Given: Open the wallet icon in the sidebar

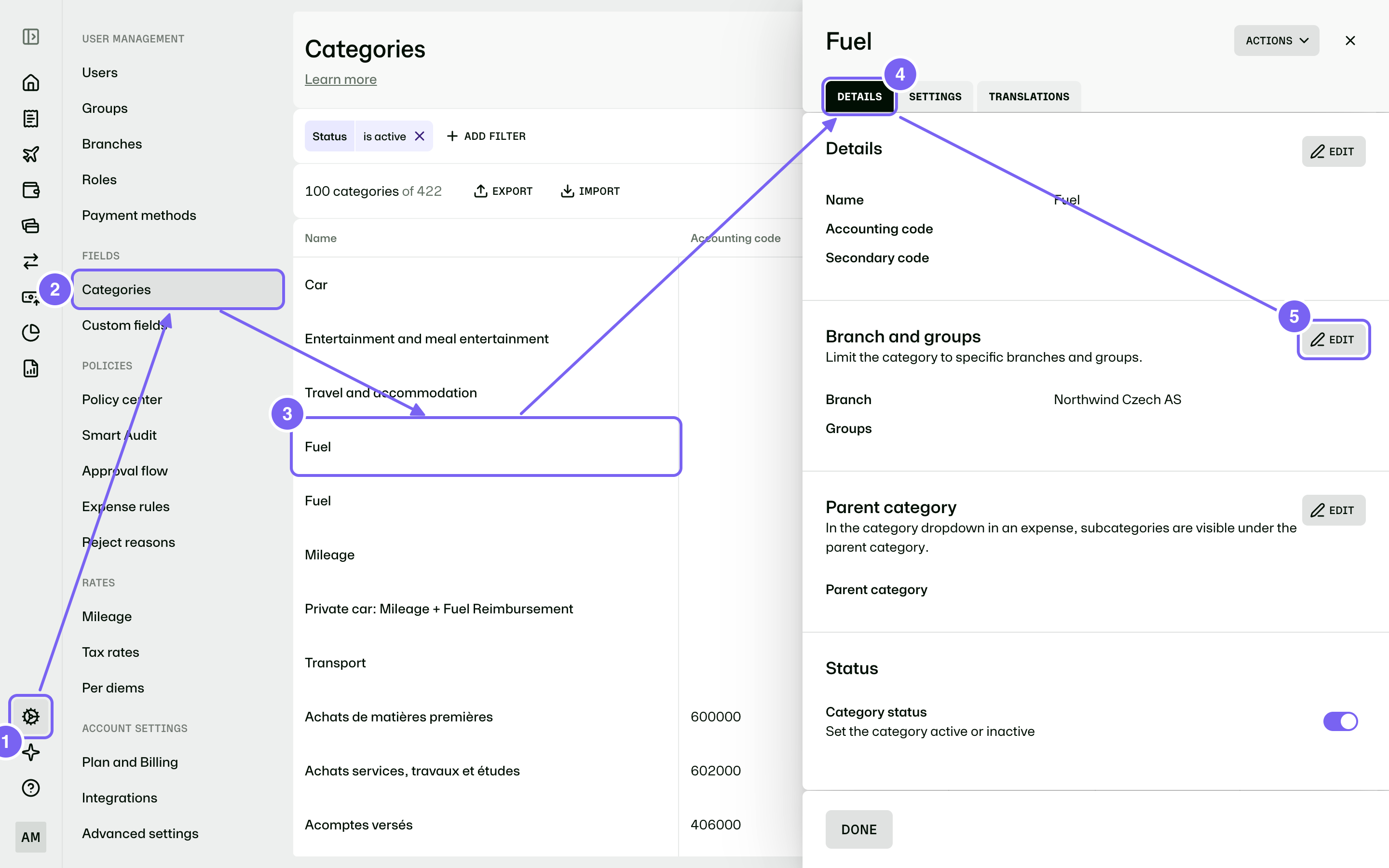Looking at the screenshot, I should (30, 190).
